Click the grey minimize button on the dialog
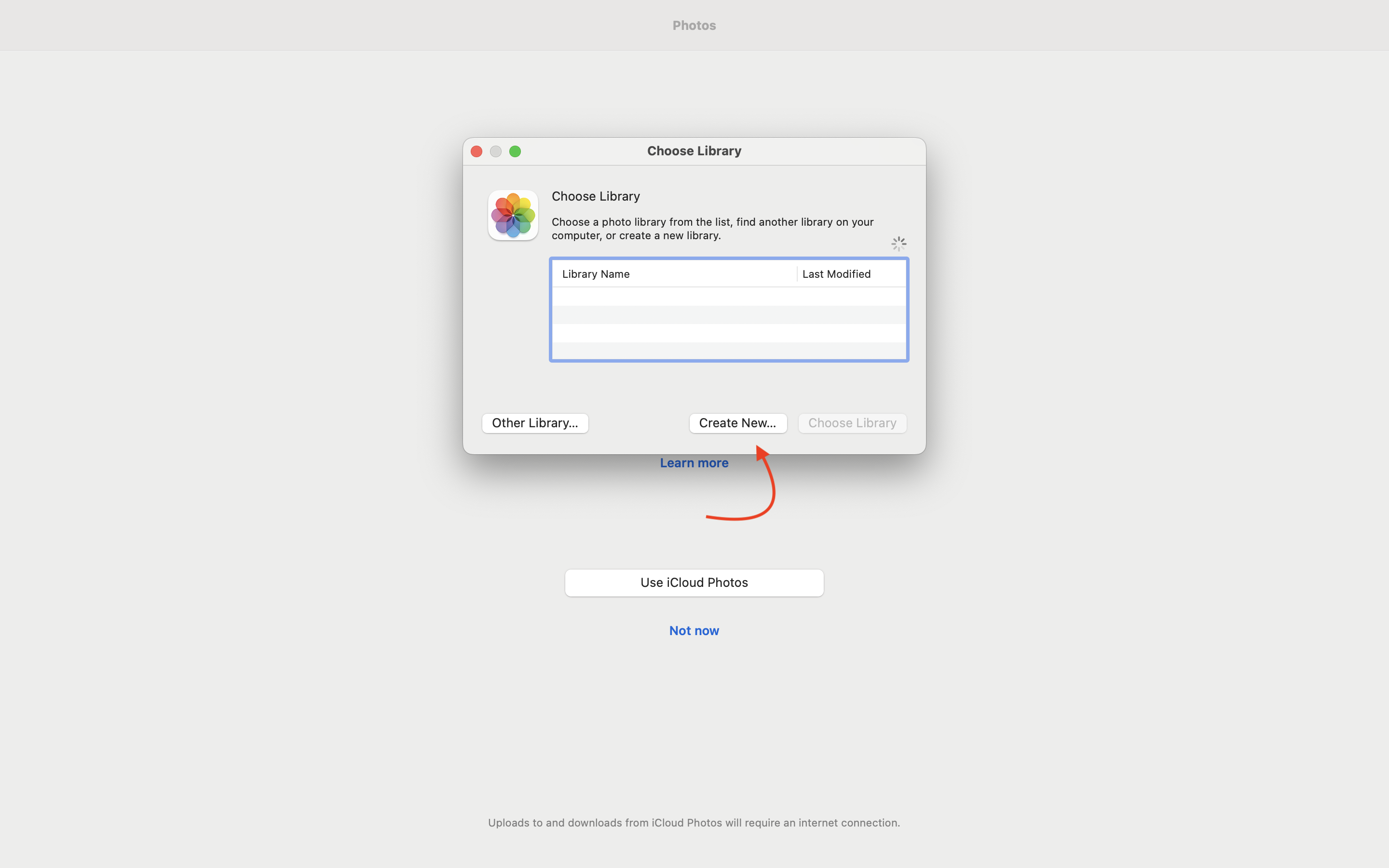The image size is (1389, 868). tap(495, 151)
